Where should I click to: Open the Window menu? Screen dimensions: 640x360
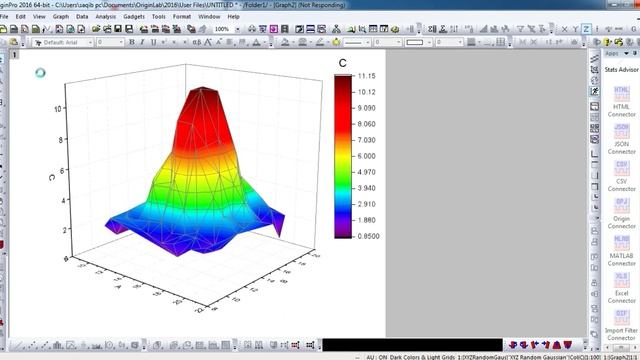tap(209, 17)
